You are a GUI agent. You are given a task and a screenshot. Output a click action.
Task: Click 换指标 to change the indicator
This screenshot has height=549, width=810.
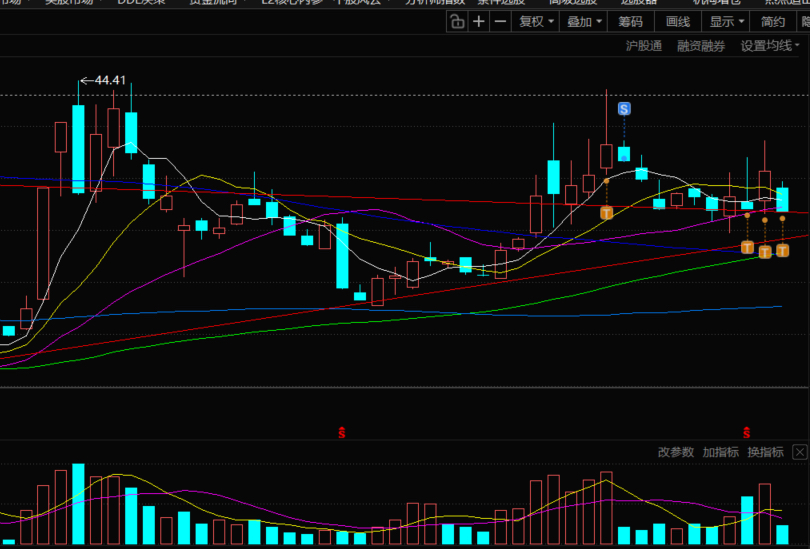[x=765, y=452]
